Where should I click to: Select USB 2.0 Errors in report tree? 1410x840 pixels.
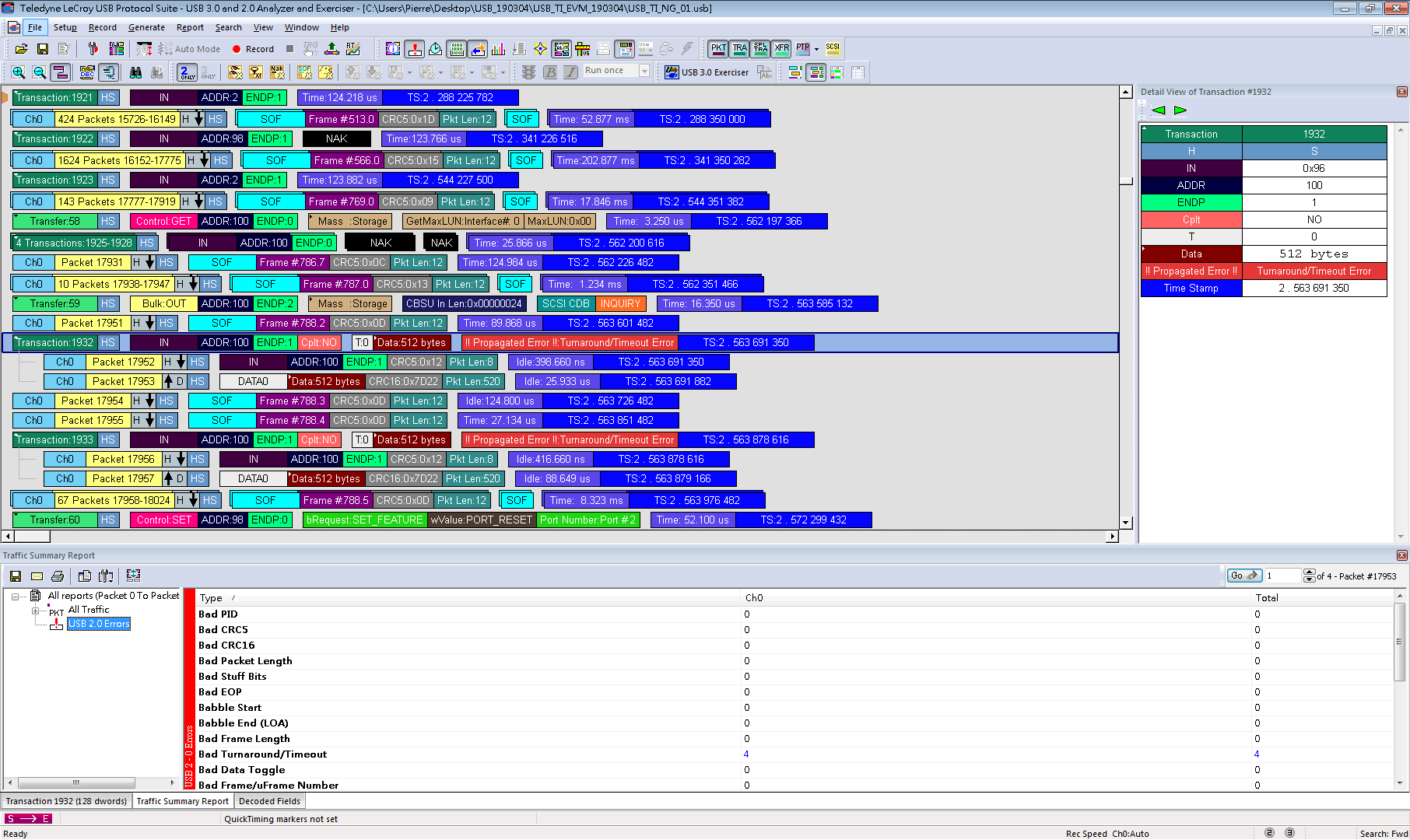tap(99, 624)
